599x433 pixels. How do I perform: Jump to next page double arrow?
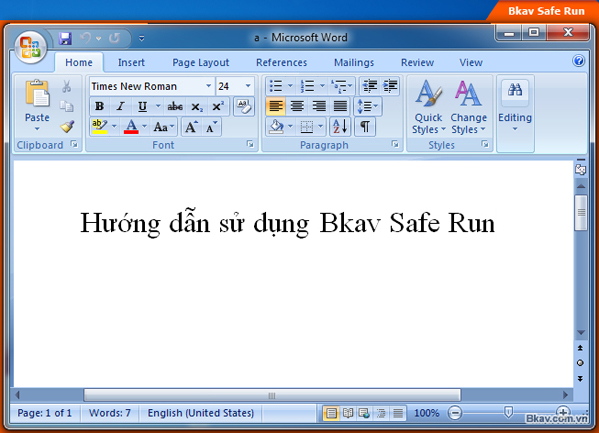pyautogui.click(x=580, y=378)
